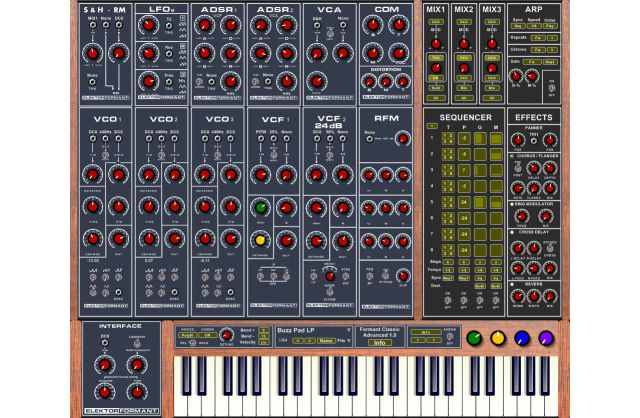The width and height of the screenshot is (640, 418).
Task: Click the yellow macro knob above the keyboard
Action: 498,338
